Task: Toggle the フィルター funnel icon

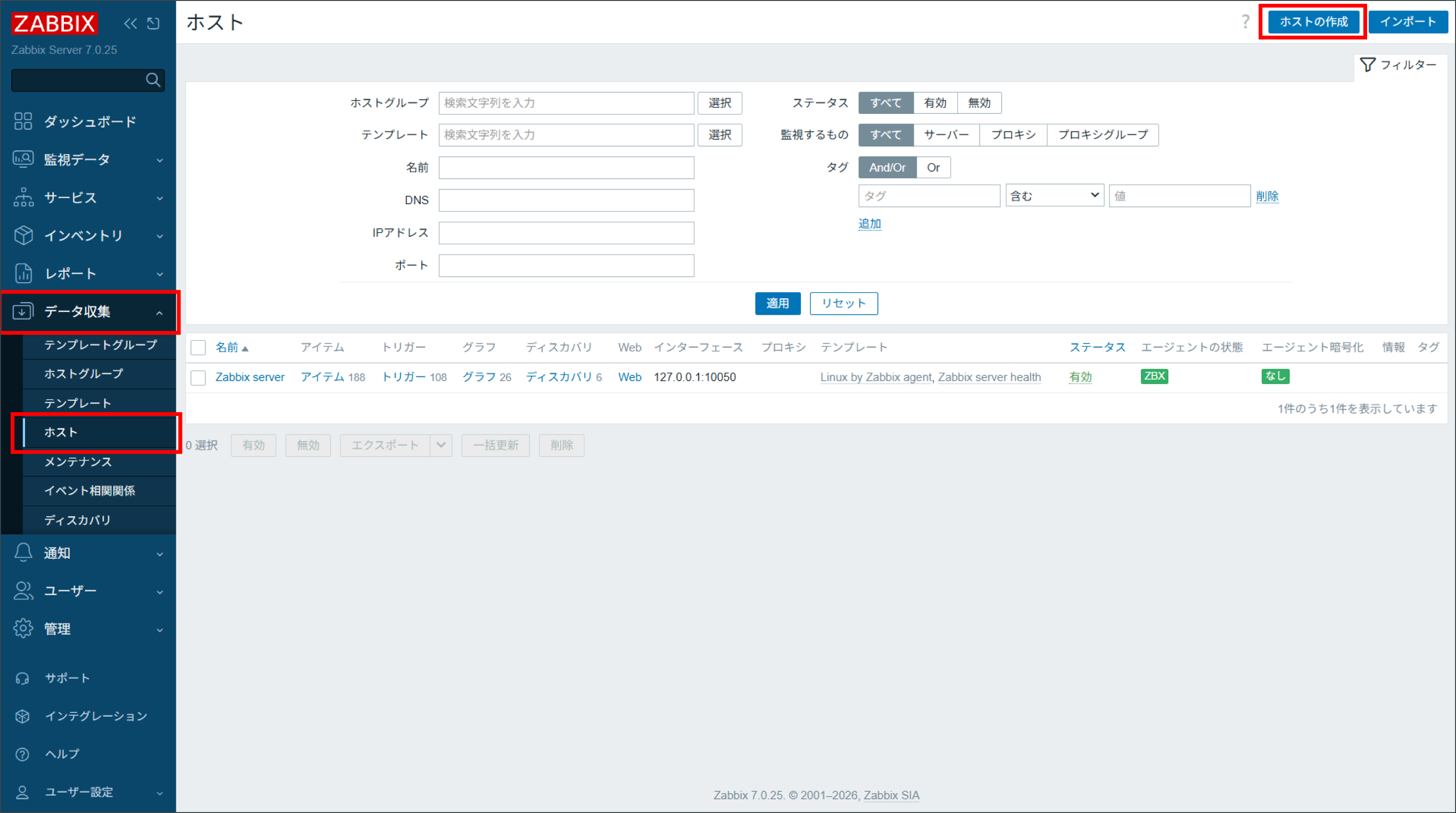Action: pos(1367,65)
